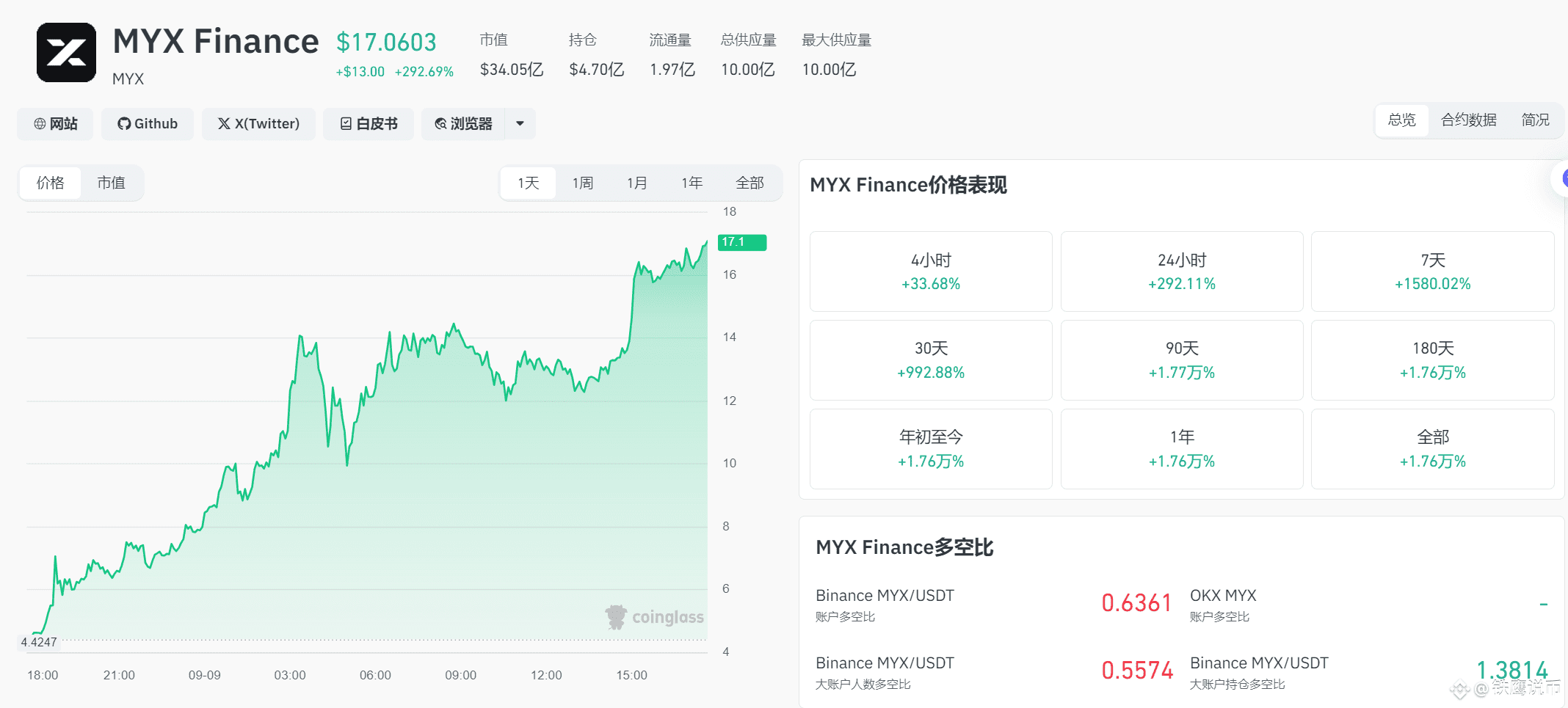Screen dimensions: 1568x708
Task: Open the 1月 time range option
Action: click(636, 183)
